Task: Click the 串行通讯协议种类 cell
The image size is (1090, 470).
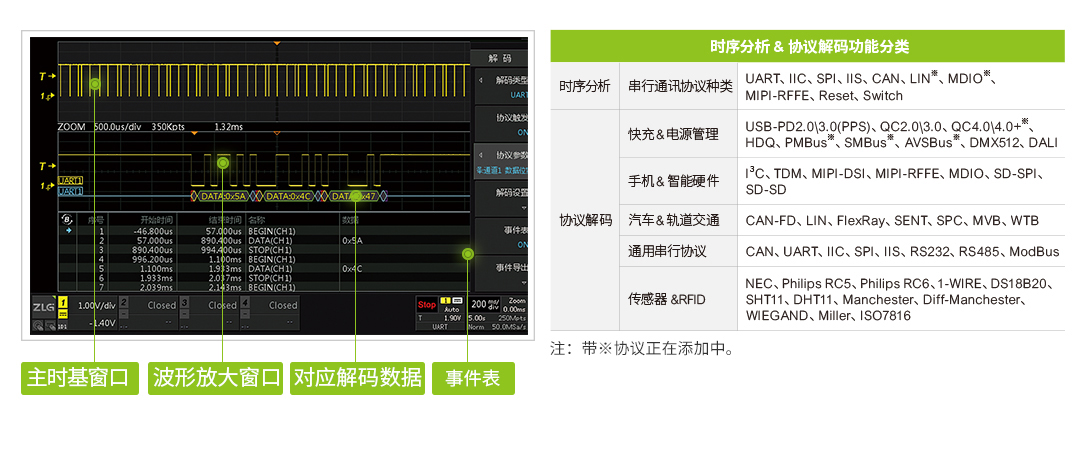Action: 680,86
